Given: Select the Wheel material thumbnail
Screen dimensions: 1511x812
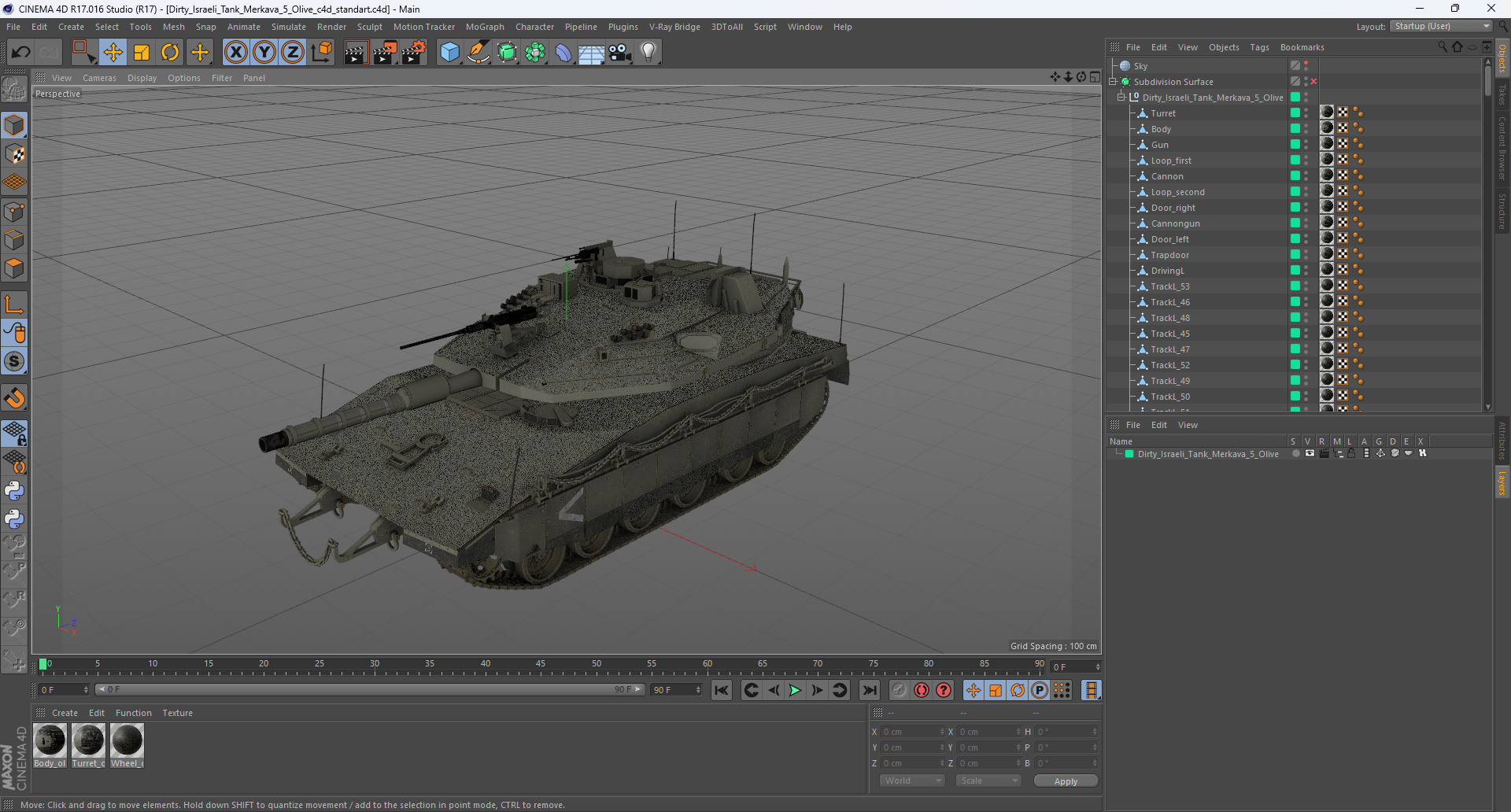Looking at the screenshot, I should pos(127,740).
